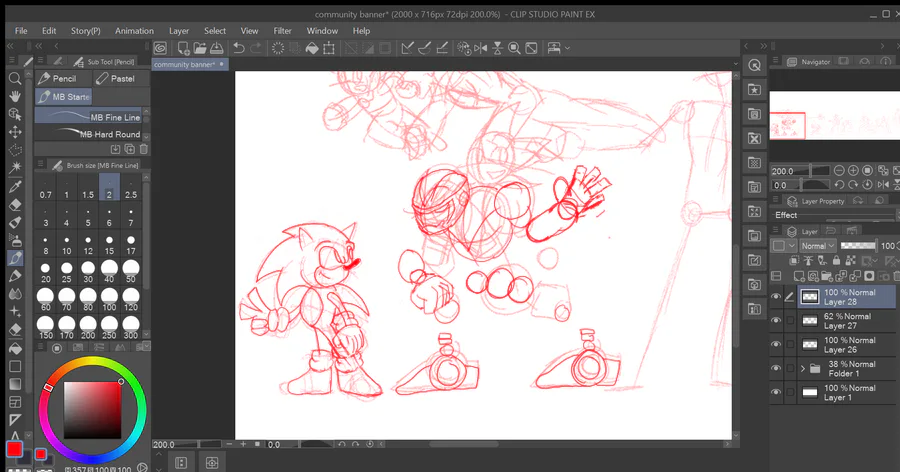Hide Layer 26 using its eye icon
Screen dimensions: 900x472
tap(776, 345)
